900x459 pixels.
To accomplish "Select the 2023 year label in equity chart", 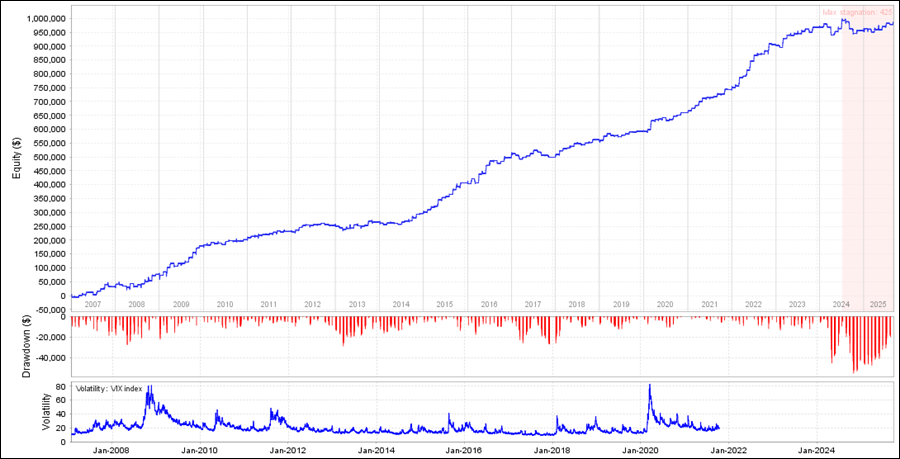I will click(x=797, y=304).
